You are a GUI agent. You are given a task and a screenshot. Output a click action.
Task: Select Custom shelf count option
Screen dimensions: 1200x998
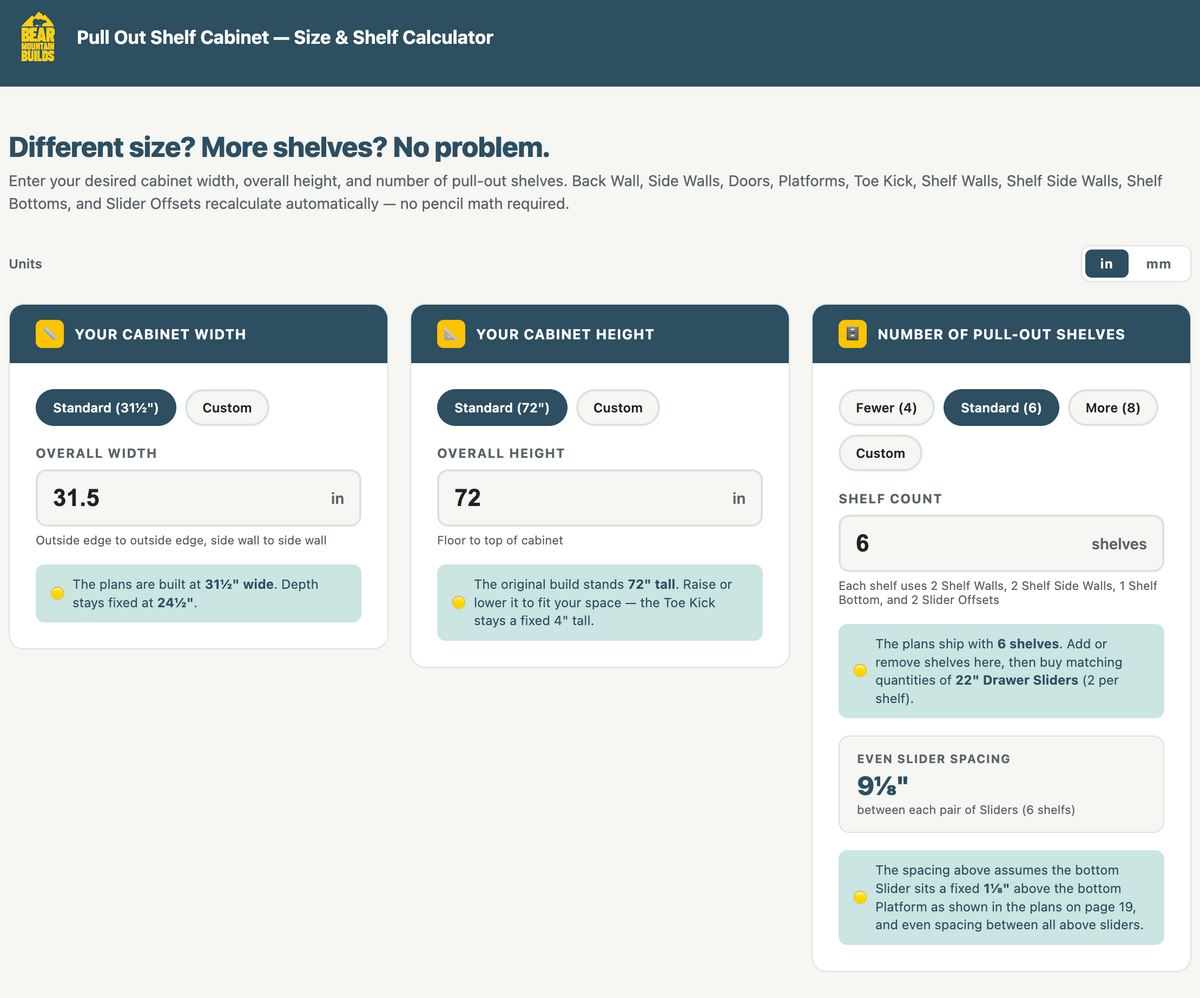pyautogui.click(x=880, y=453)
